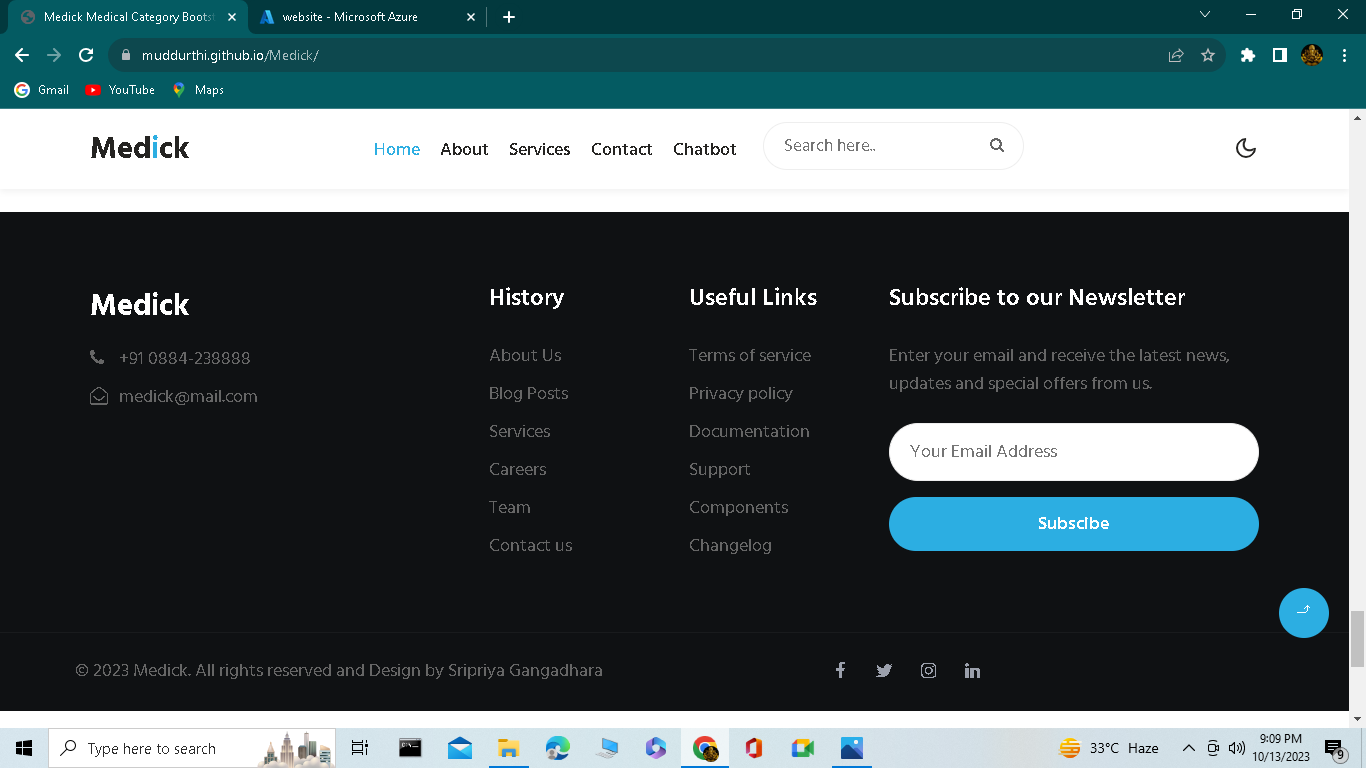The height and width of the screenshot is (768, 1366).
Task: Go to the Services navigation menu item
Action: 539,149
